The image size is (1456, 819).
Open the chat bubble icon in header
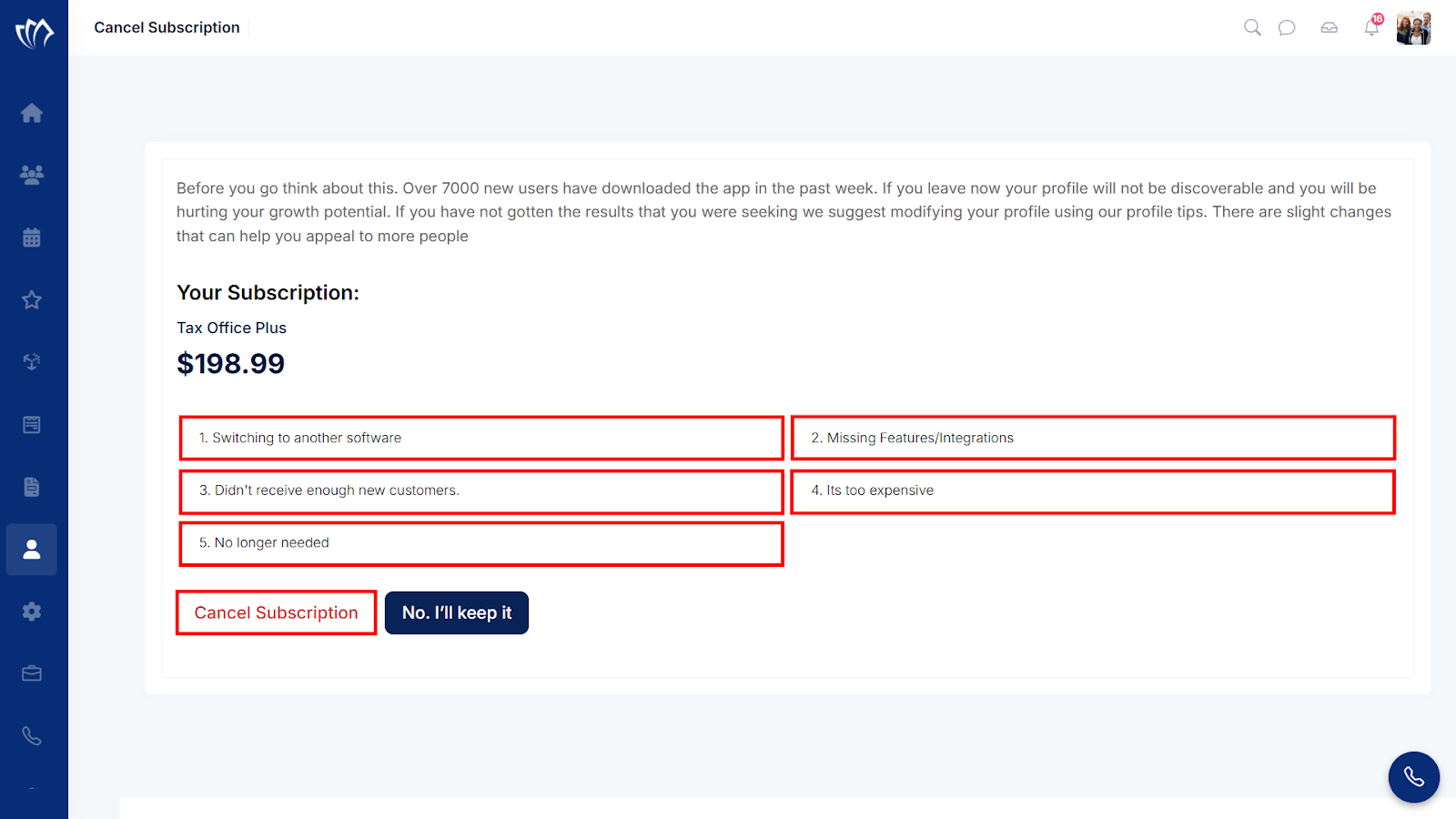click(1287, 27)
